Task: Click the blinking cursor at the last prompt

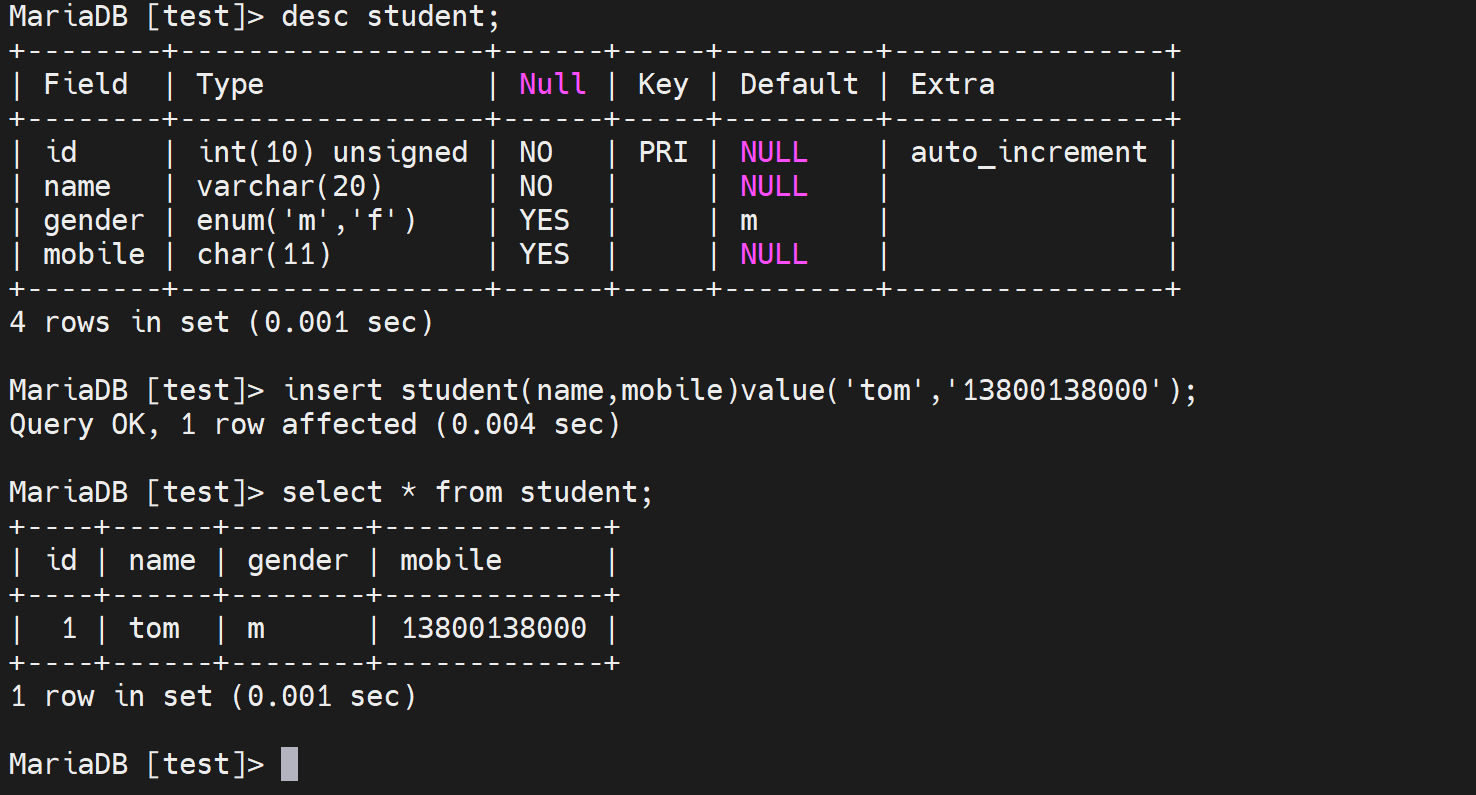Action: [x=289, y=764]
